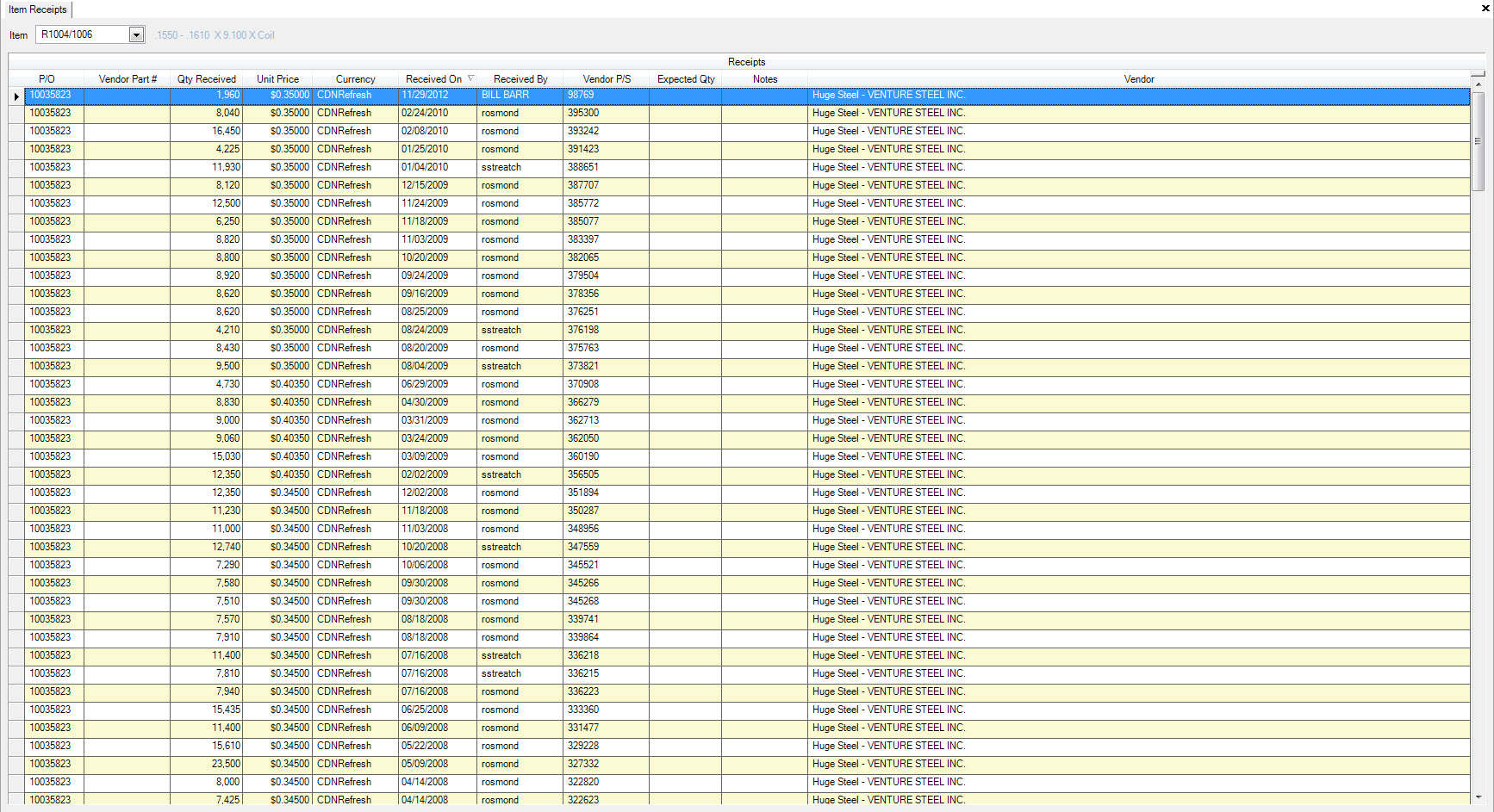Sort receipts by the Unit Price column
Viewport: 1494px width, 812px height.
tap(277, 78)
